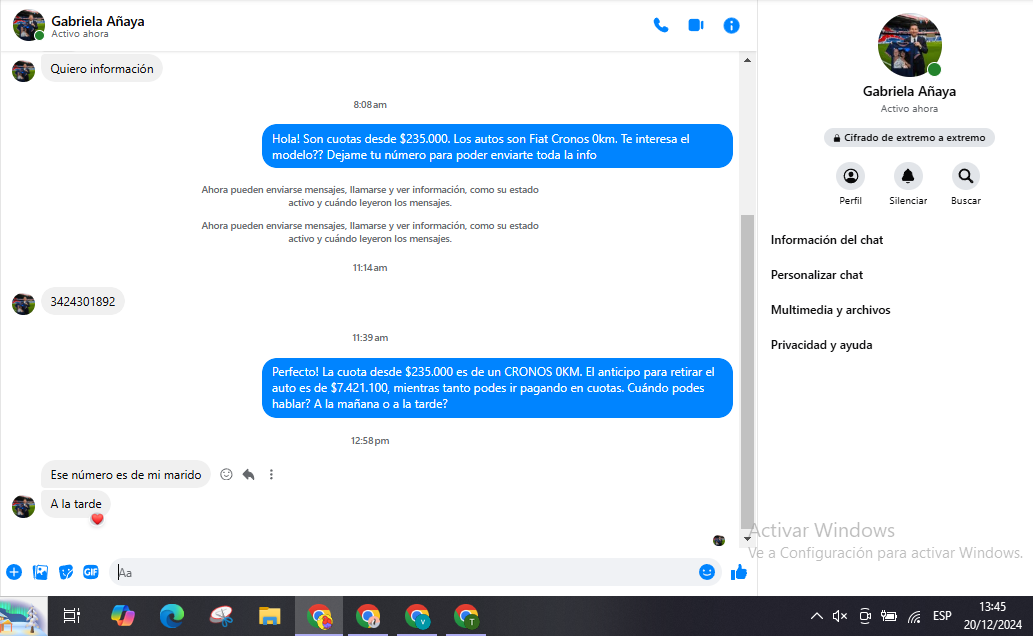This screenshot has height=636, width=1033.
Task: Click the muted volume icon in tray
Action: [840, 616]
